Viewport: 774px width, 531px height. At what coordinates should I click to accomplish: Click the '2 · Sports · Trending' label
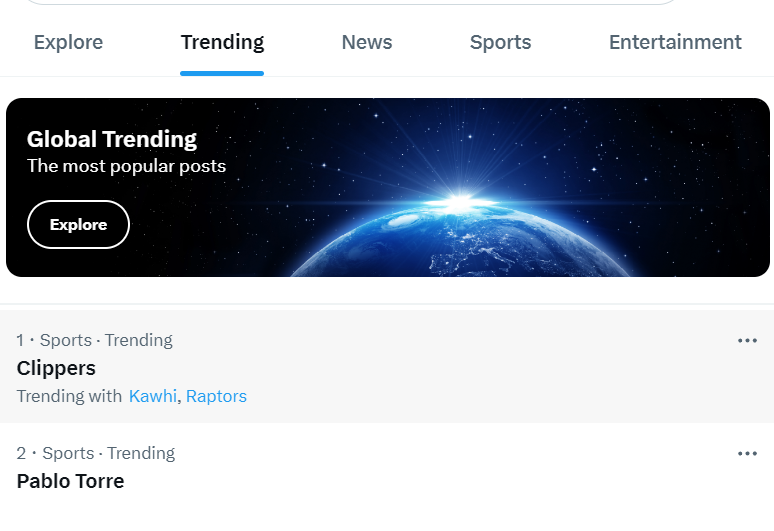96,454
